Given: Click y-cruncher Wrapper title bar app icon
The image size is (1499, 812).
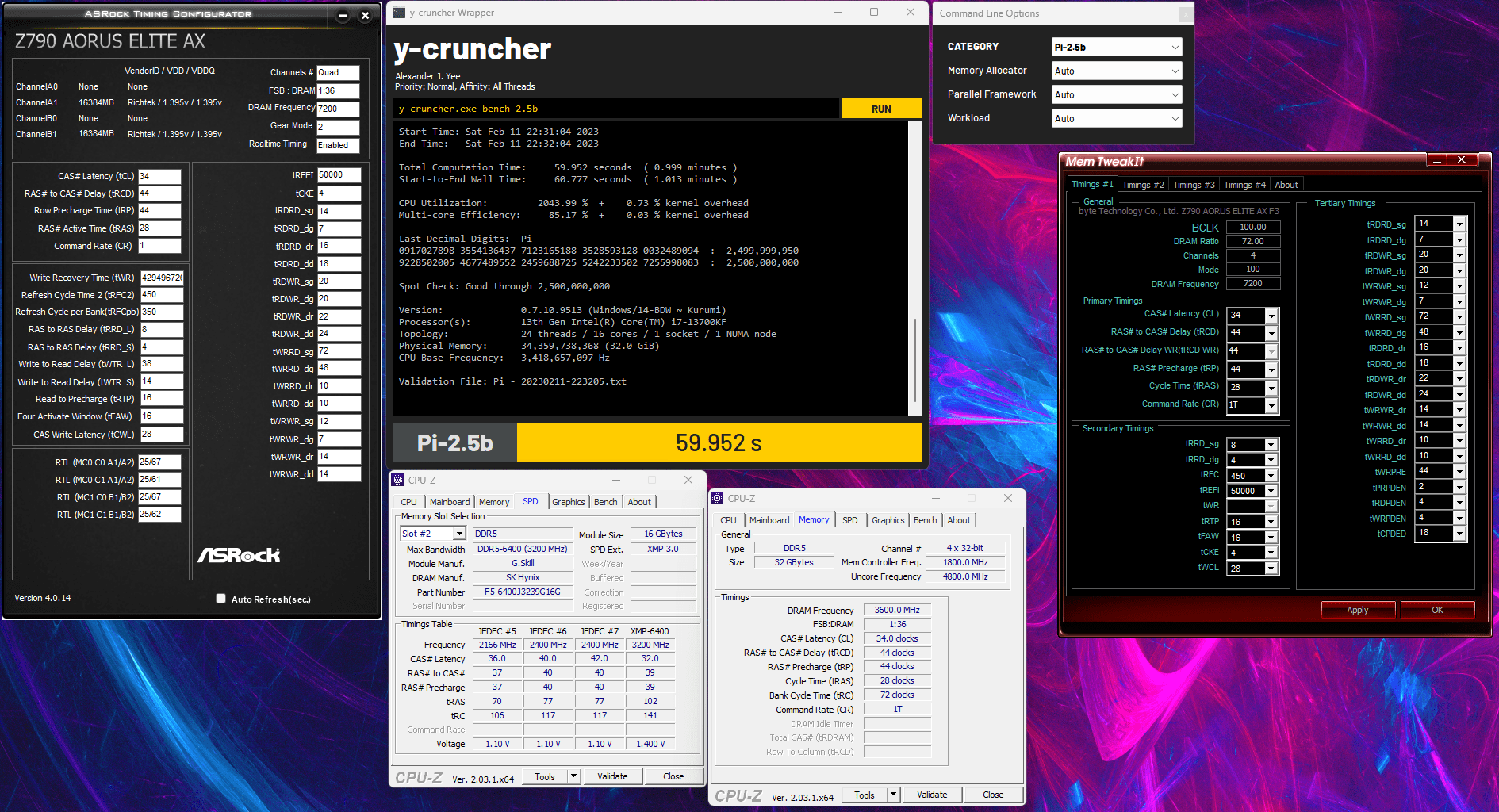Looking at the screenshot, I should pyautogui.click(x=399, y=13).
